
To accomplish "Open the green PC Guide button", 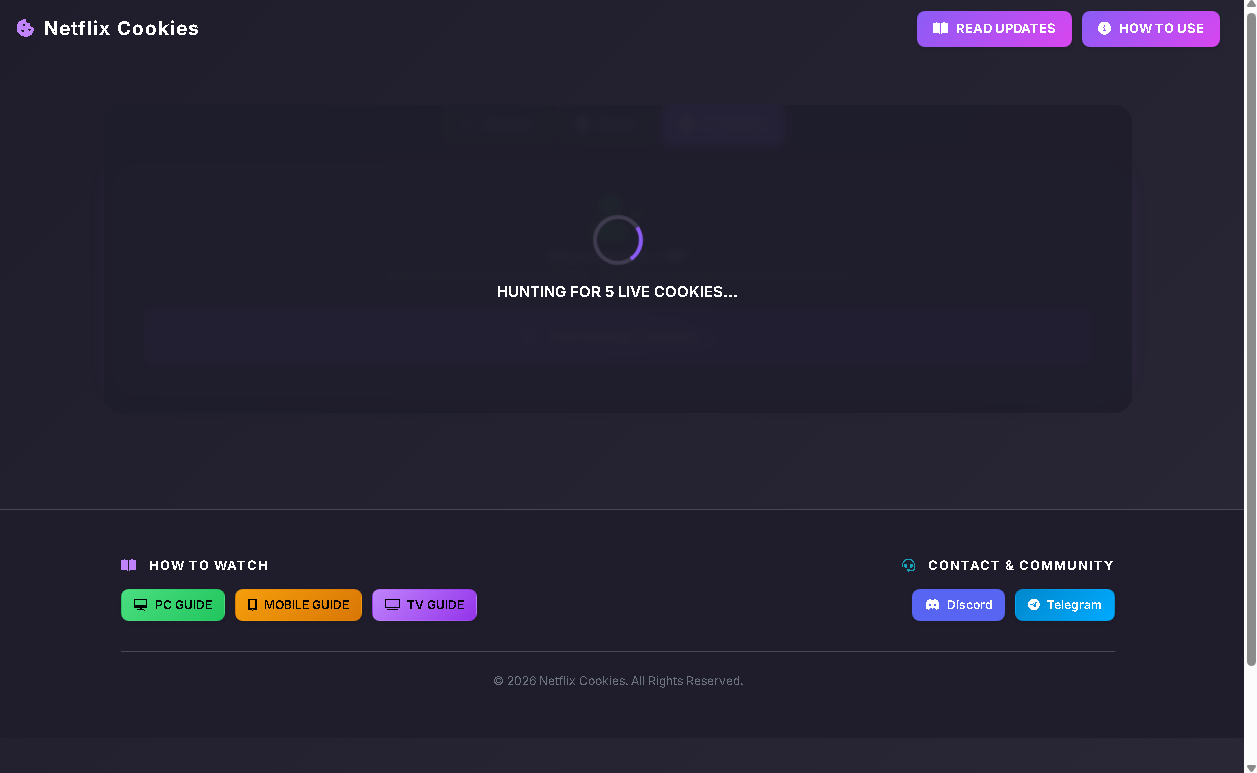I will pos(173,605).
